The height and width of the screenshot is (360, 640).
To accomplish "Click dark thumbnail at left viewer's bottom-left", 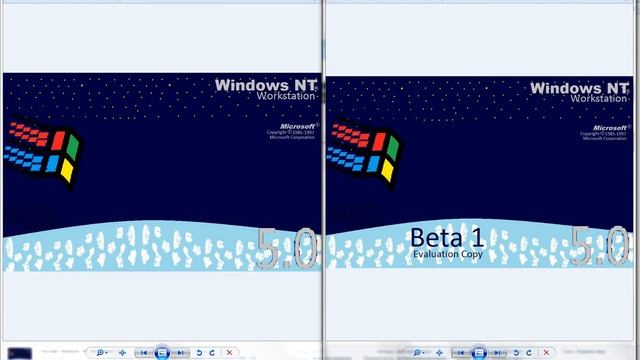I will (20, 353).
